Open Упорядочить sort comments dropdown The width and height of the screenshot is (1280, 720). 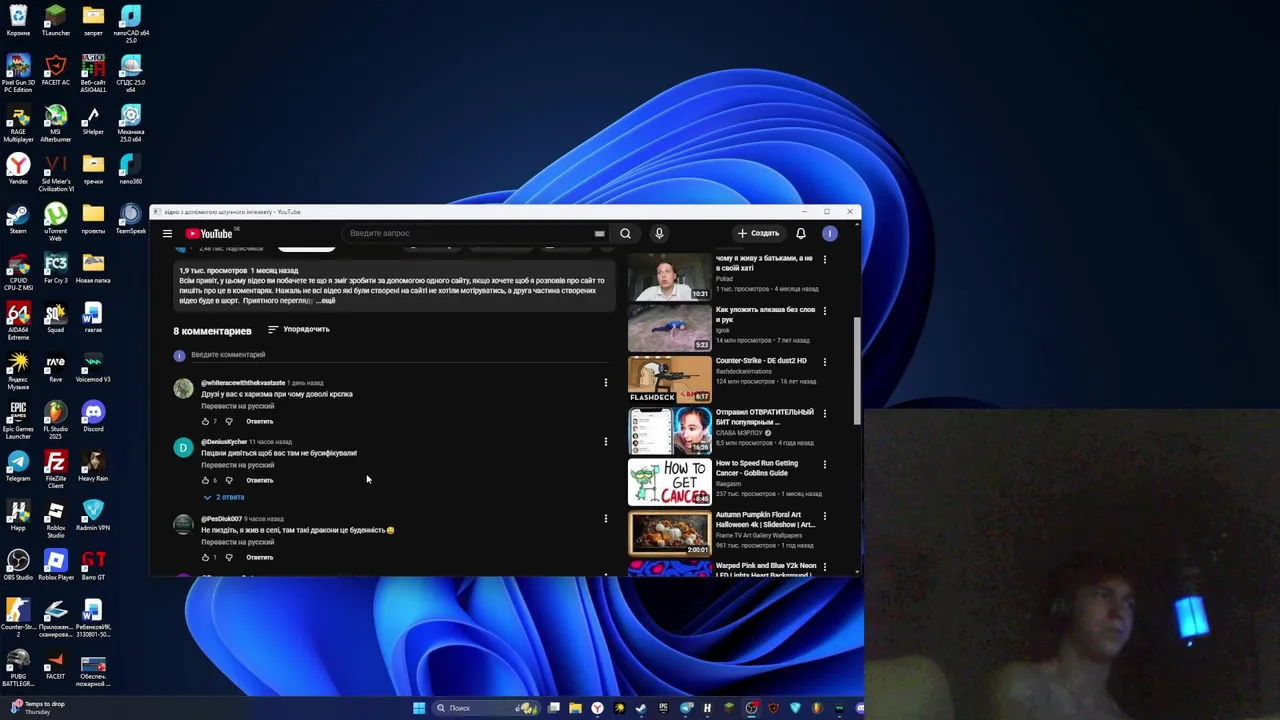(x=298, y=329)
